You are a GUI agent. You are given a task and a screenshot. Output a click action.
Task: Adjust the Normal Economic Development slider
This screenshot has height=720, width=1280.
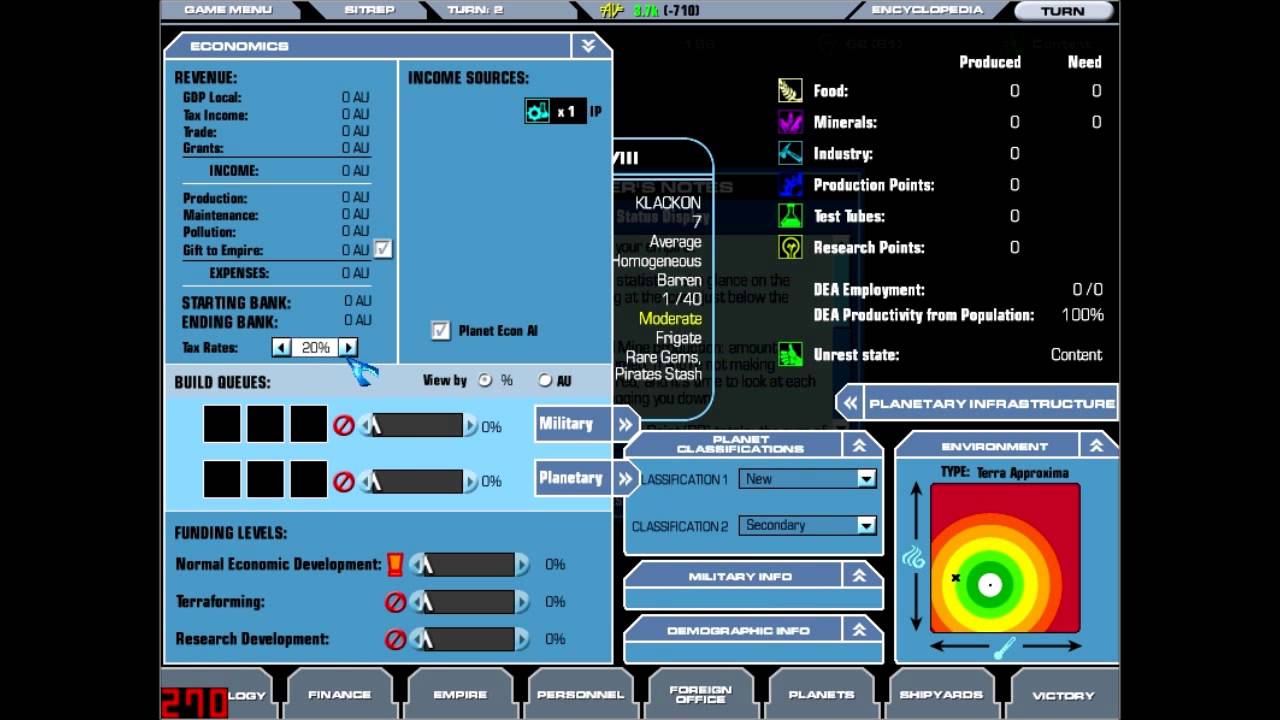point(470,564)
